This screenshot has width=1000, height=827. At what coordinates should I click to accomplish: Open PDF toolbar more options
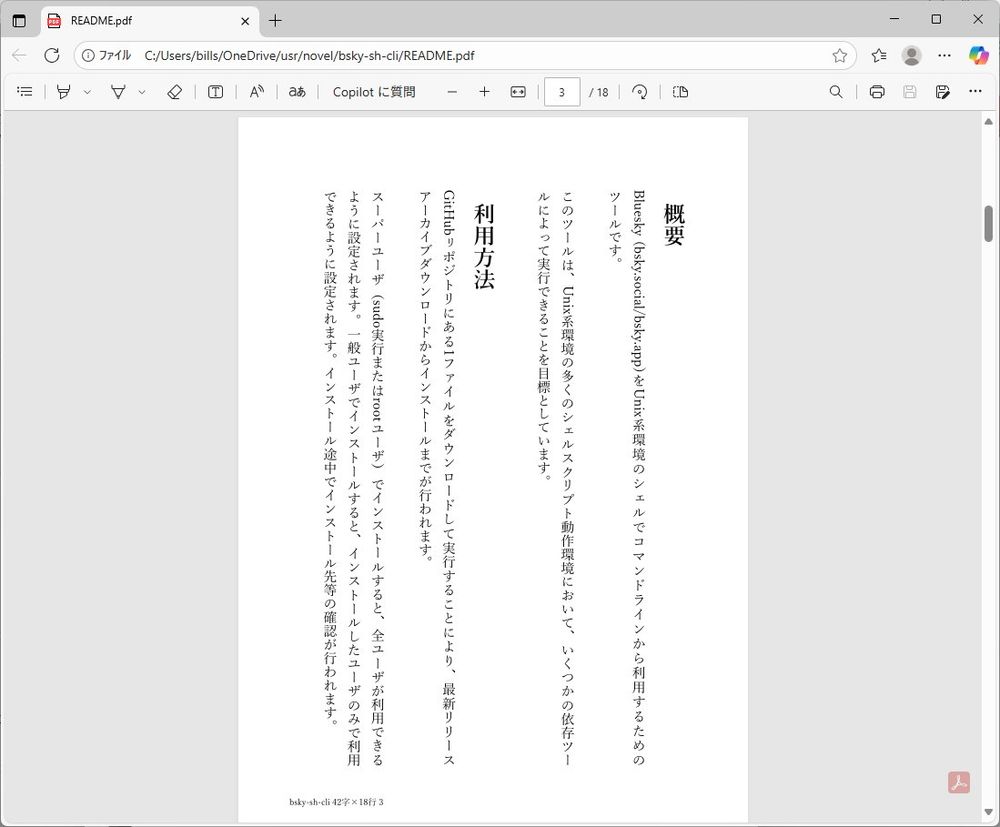pyautogui.click(x=976, y=92)
